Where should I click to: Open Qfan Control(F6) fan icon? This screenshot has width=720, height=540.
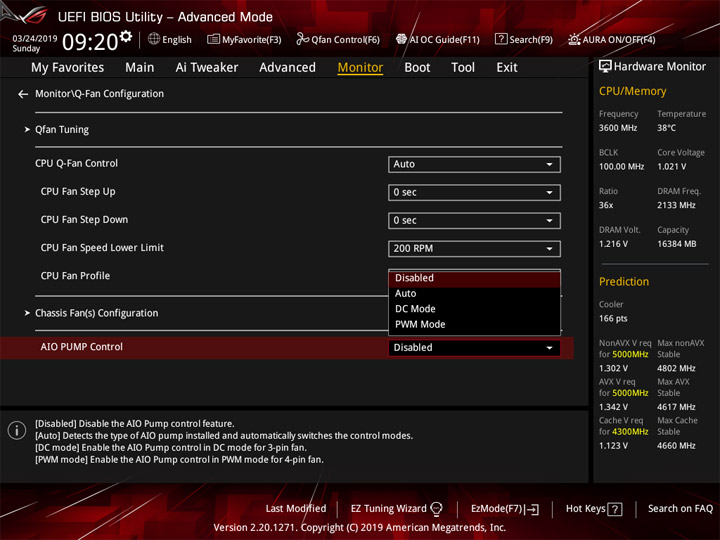pyautogui.click(x=302, y=39)
